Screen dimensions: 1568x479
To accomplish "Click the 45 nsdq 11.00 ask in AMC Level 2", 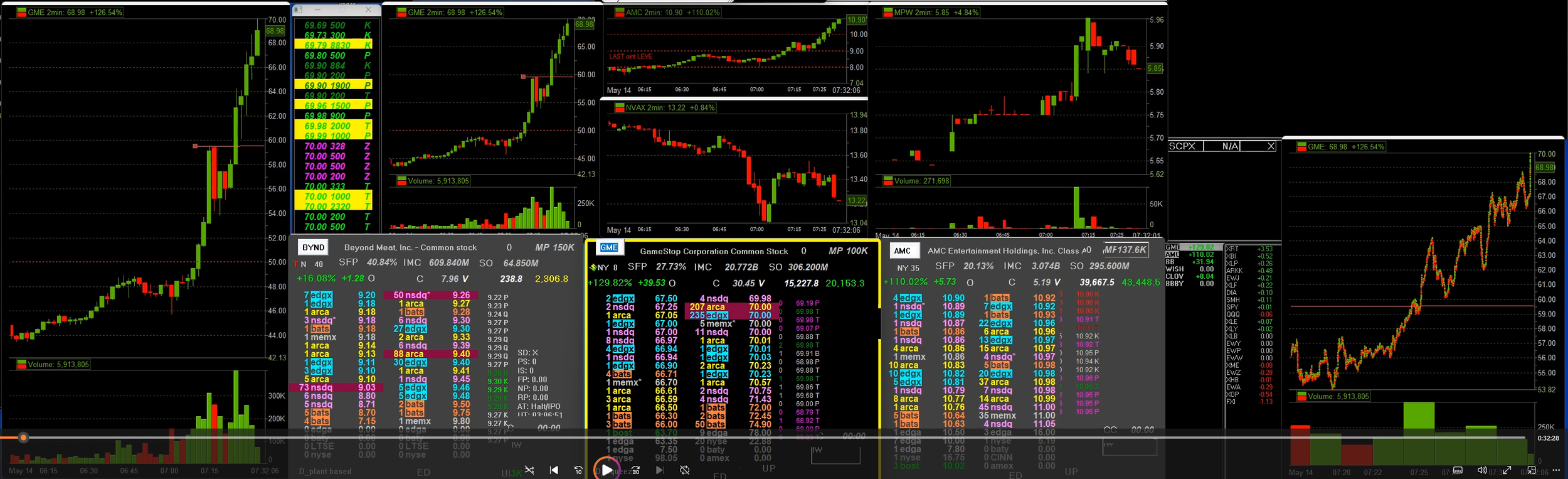I will pyautogui.click(x=1017, y=407).
